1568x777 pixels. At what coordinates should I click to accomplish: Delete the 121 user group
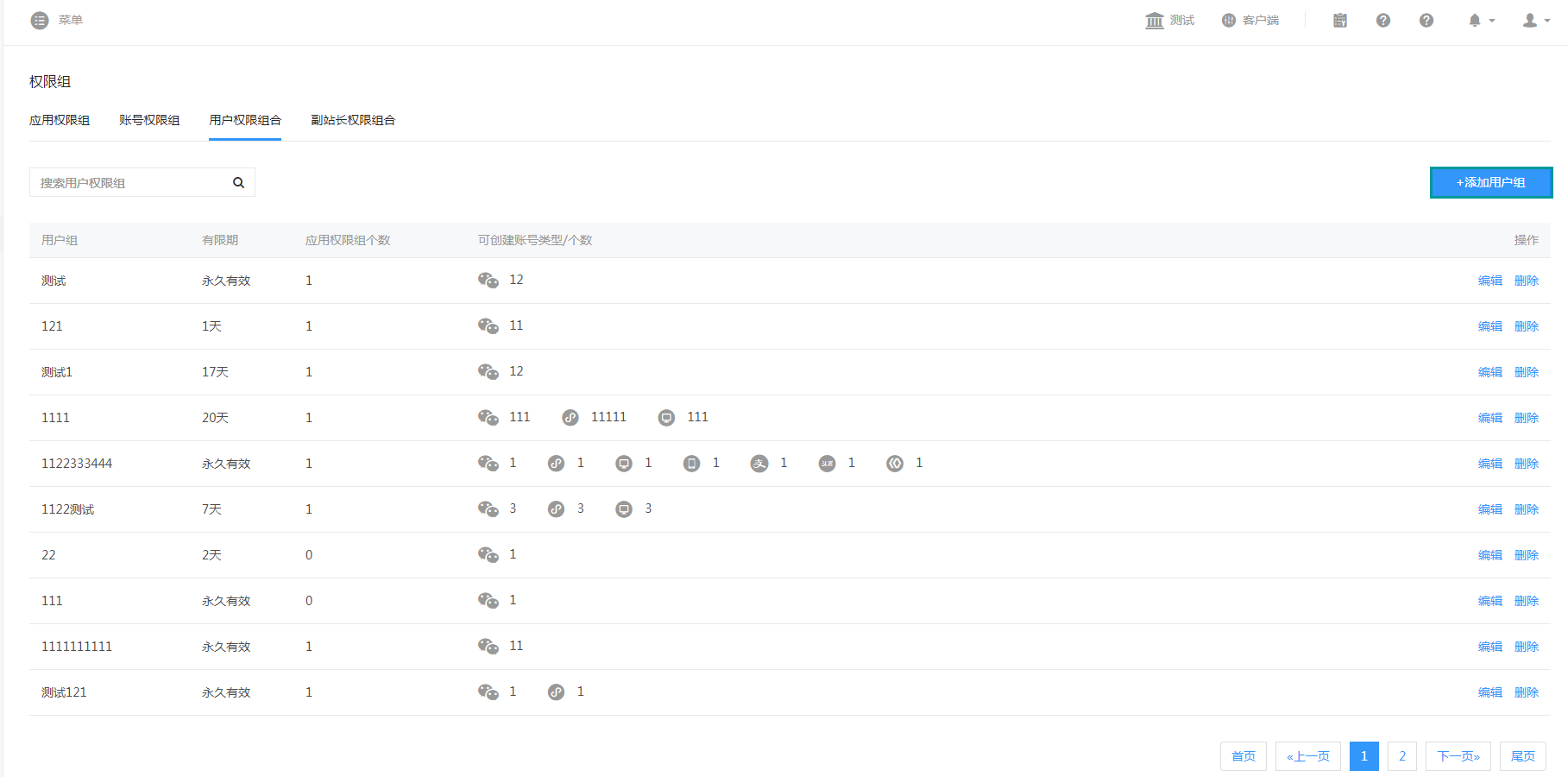click(x=1527, y=326)
